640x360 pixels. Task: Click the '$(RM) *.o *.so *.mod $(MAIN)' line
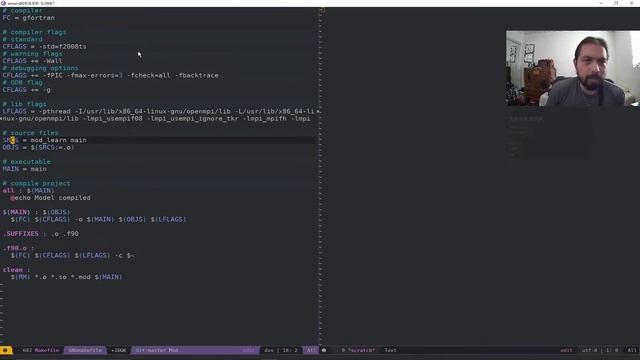[67, 277]
